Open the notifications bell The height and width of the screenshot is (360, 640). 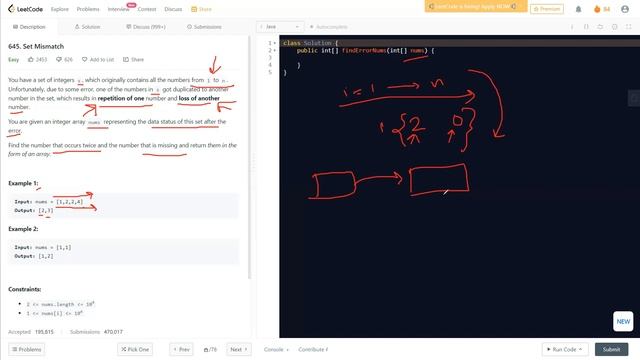point(578,9)
